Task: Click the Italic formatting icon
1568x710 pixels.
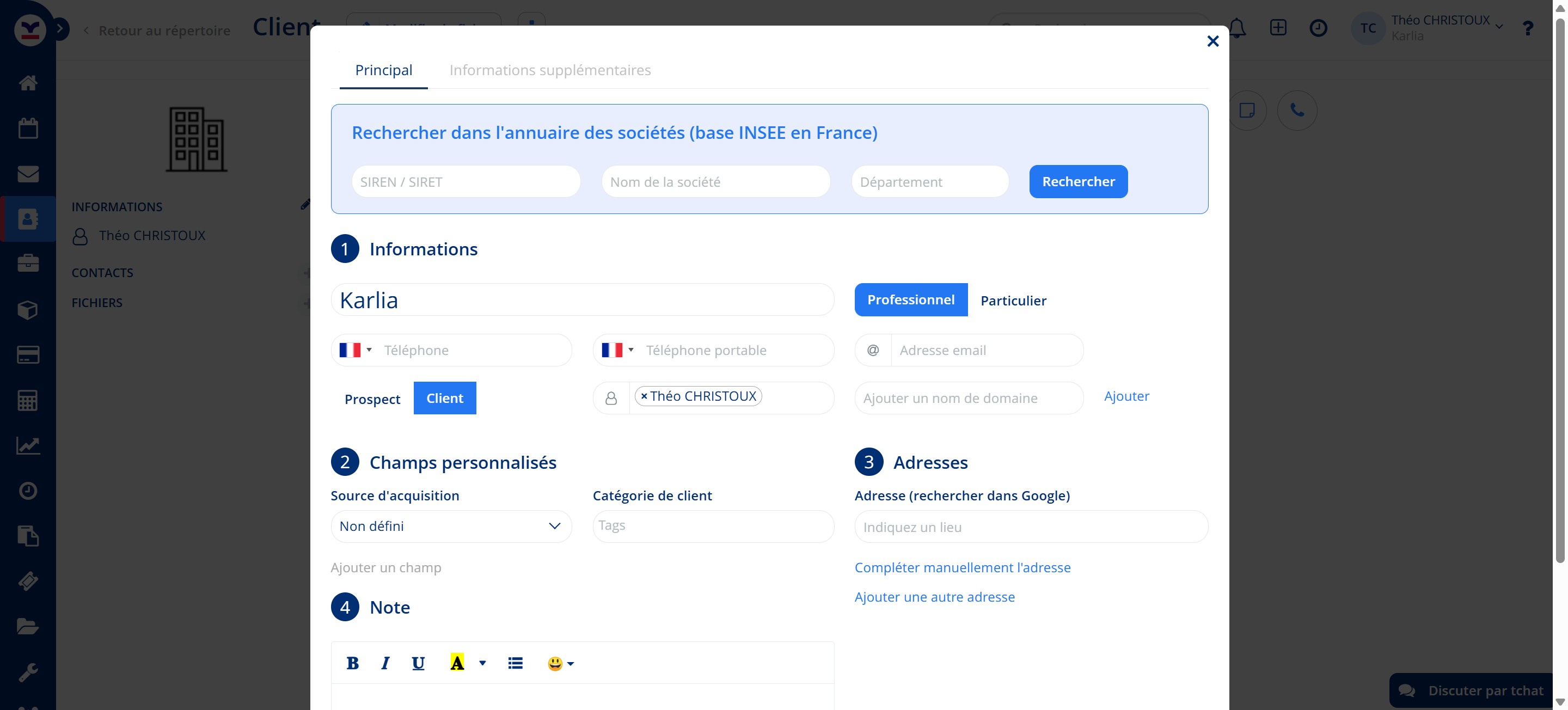Action: tap(385, 663)
